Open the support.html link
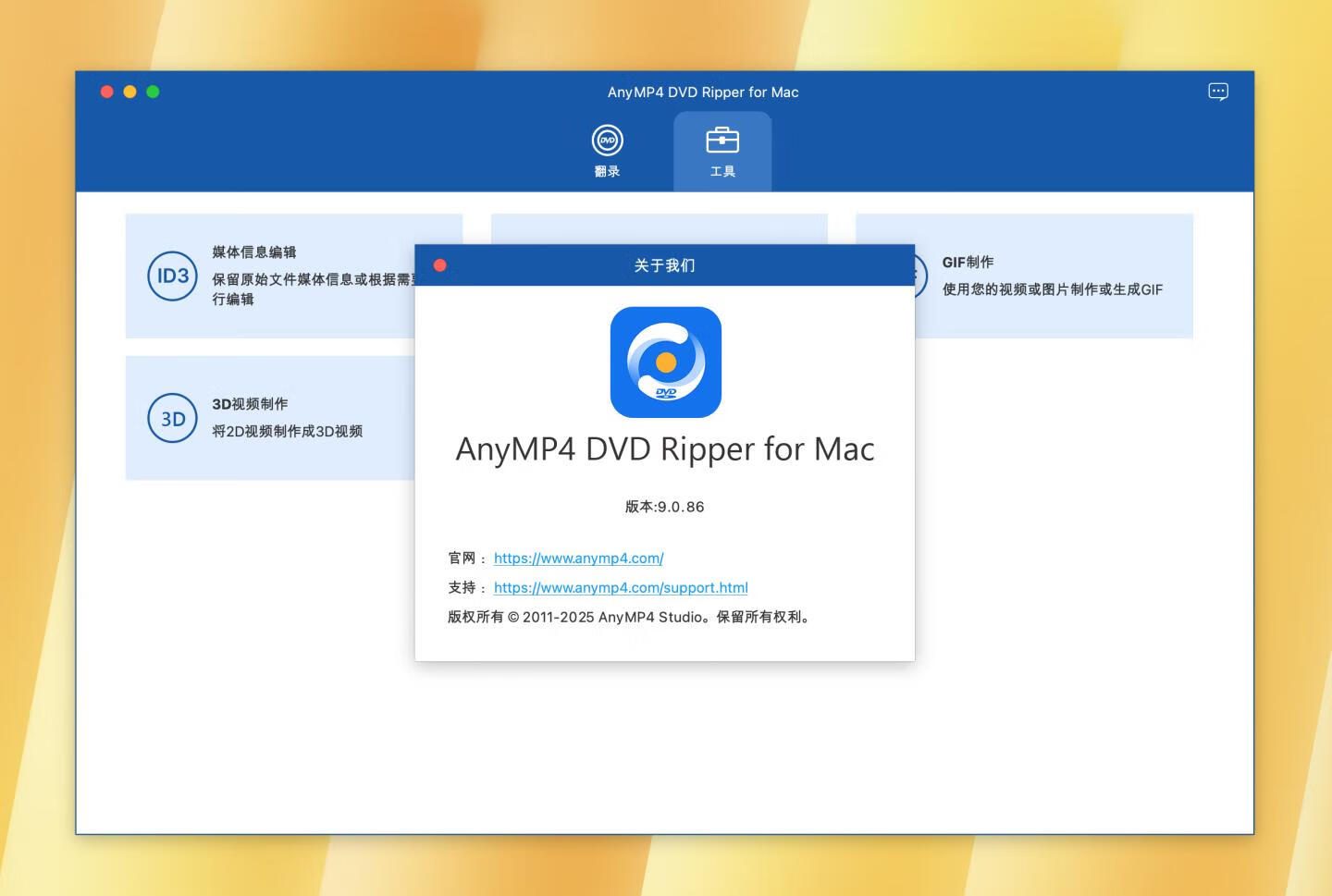 621,588
